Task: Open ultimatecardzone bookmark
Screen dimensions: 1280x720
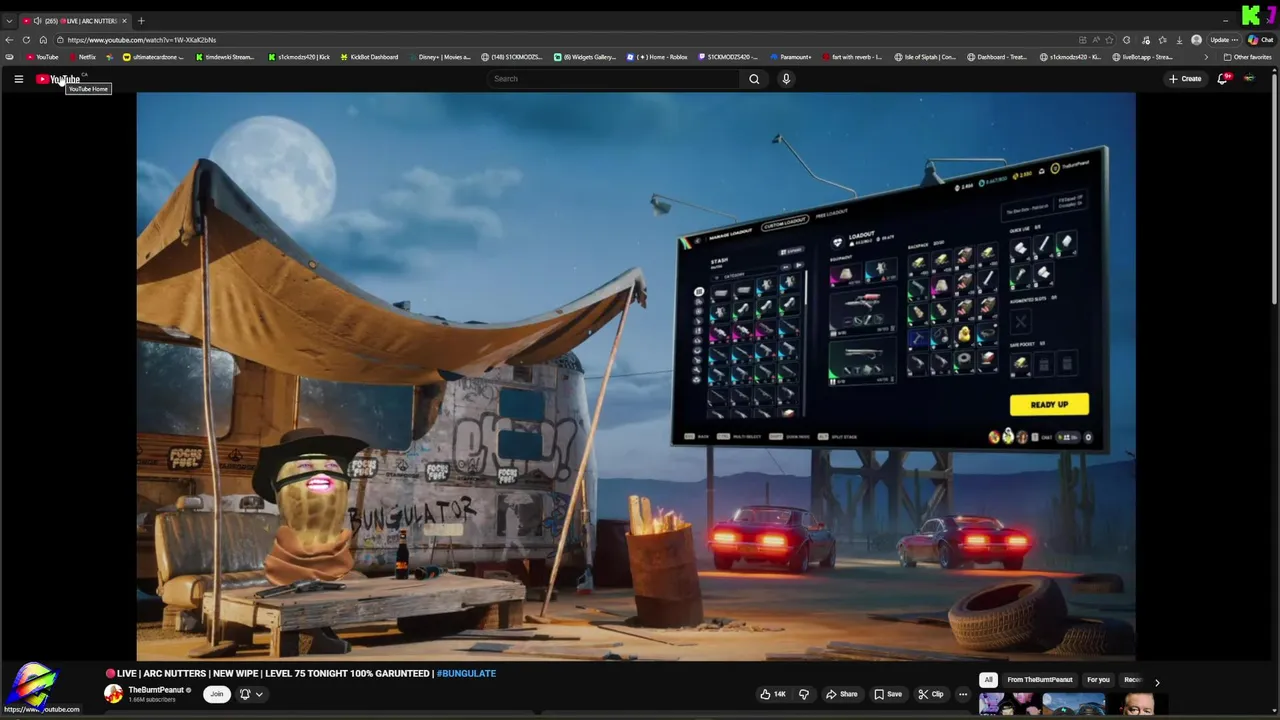Action: tap(153, 57)
